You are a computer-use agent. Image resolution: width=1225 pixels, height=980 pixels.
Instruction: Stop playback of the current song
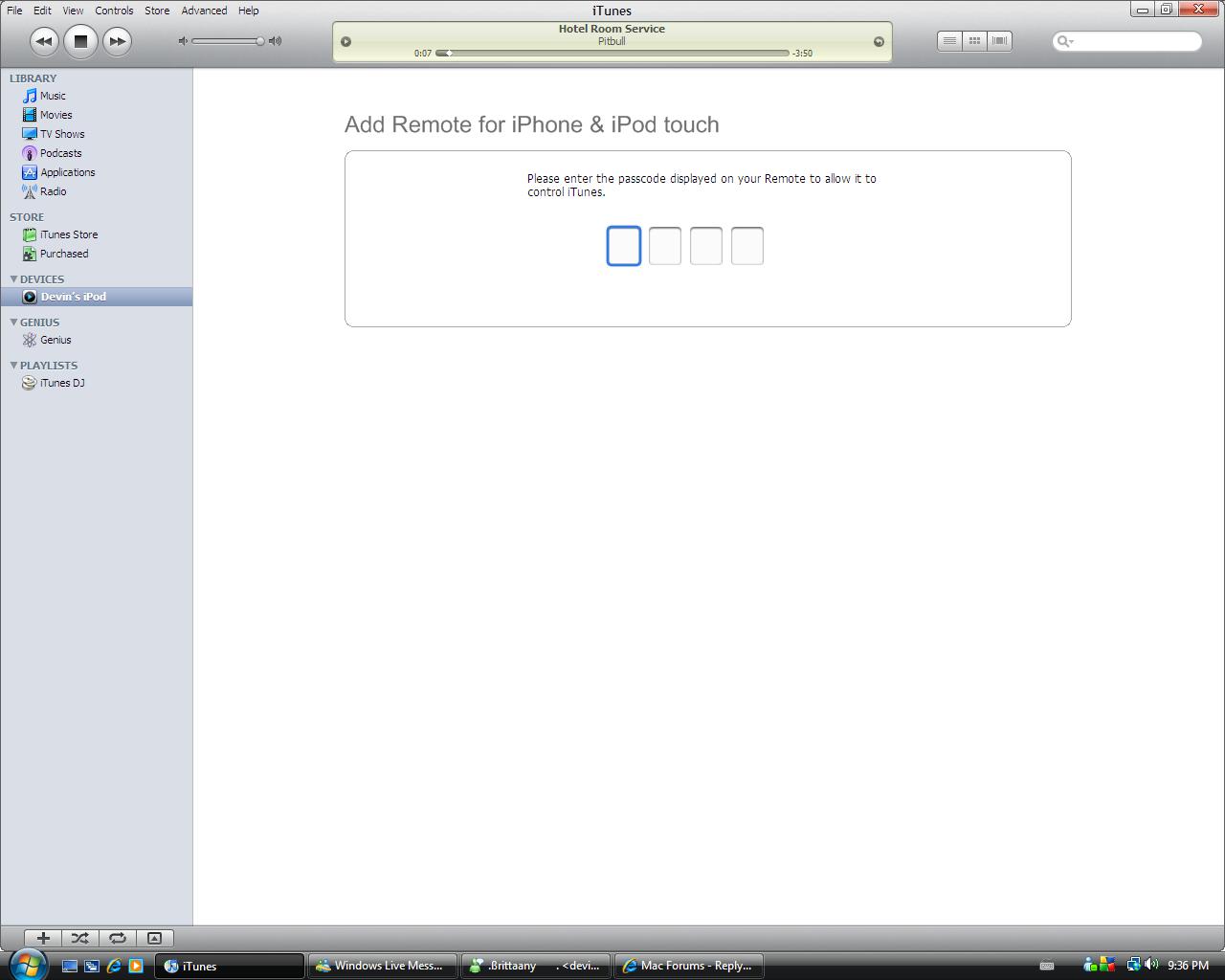click(80, 41)
